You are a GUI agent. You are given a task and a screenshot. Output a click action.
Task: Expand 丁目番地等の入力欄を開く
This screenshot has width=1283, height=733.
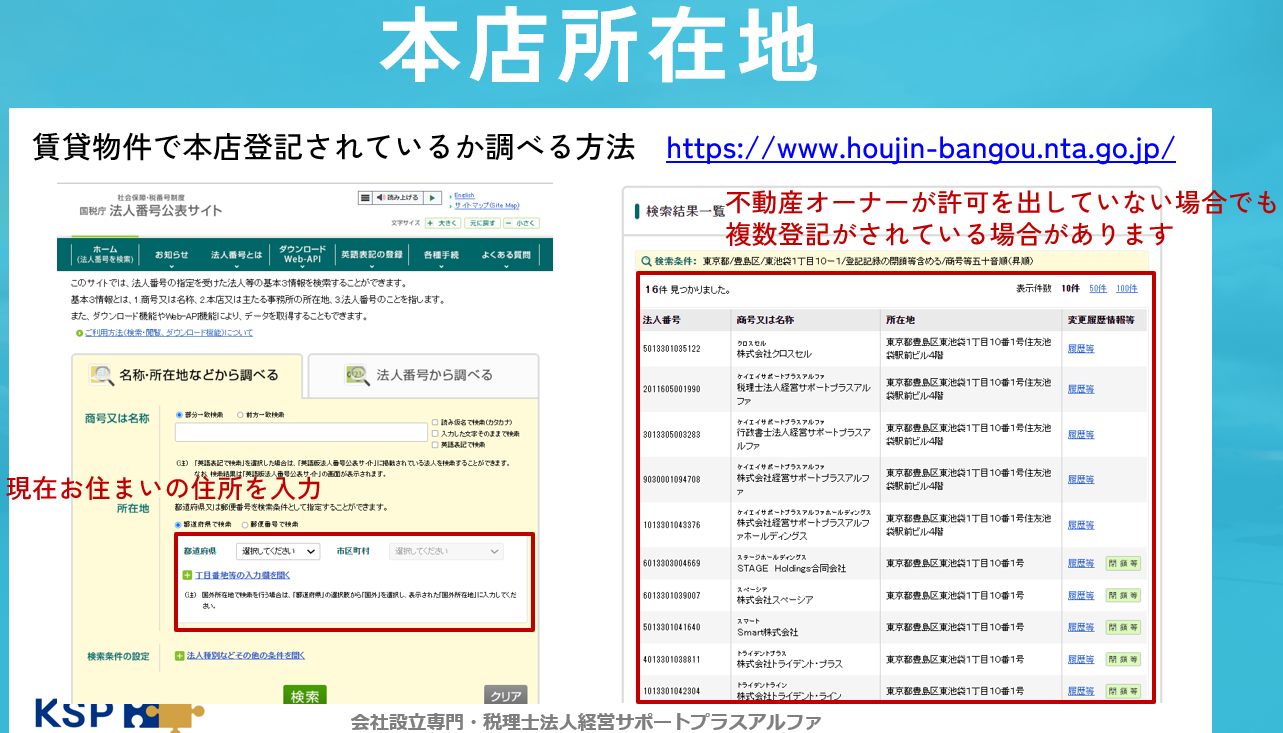(241, 575)
